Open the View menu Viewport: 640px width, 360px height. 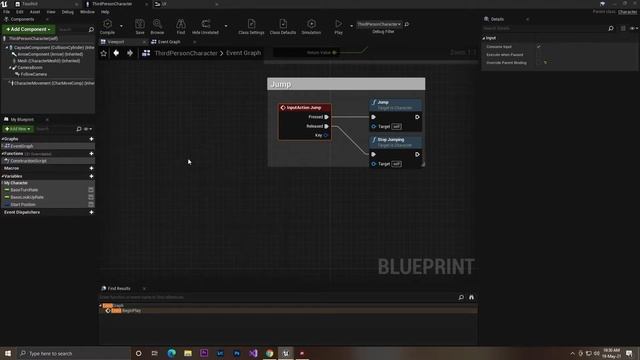(51, 12)
